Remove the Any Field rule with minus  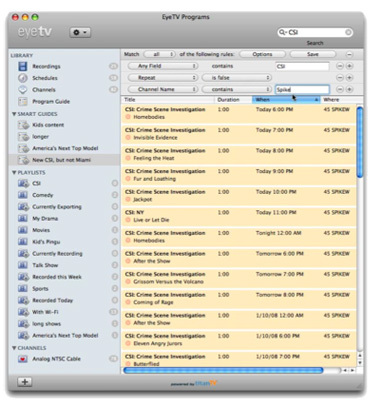coord(340,66)
